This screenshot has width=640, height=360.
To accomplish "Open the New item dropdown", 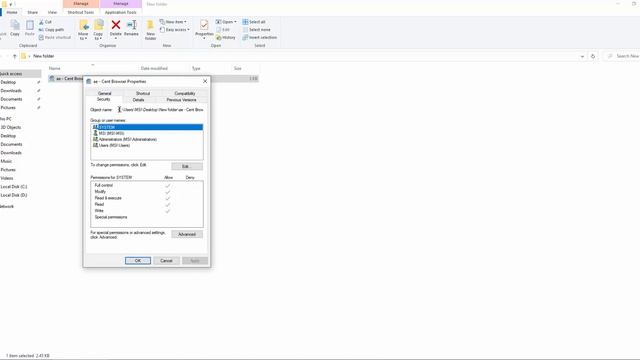I will (x=173, y=22).
